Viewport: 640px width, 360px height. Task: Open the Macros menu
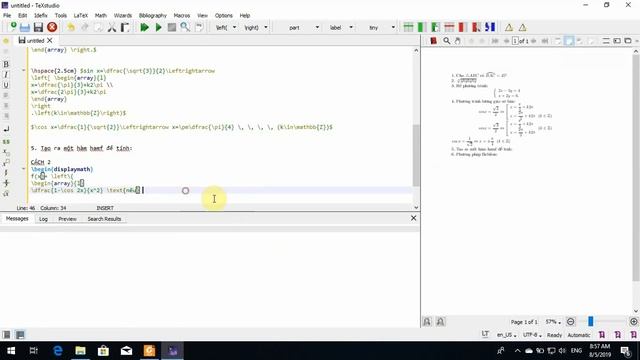(182, 16)
